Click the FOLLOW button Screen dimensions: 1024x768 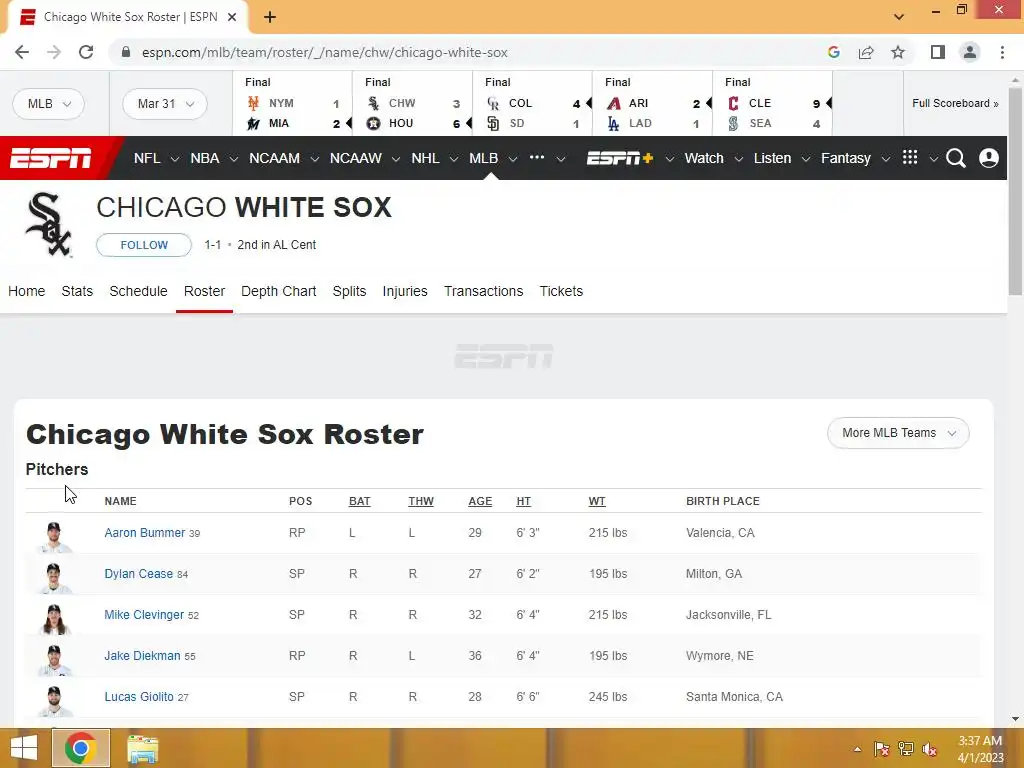tap(144, 245)
